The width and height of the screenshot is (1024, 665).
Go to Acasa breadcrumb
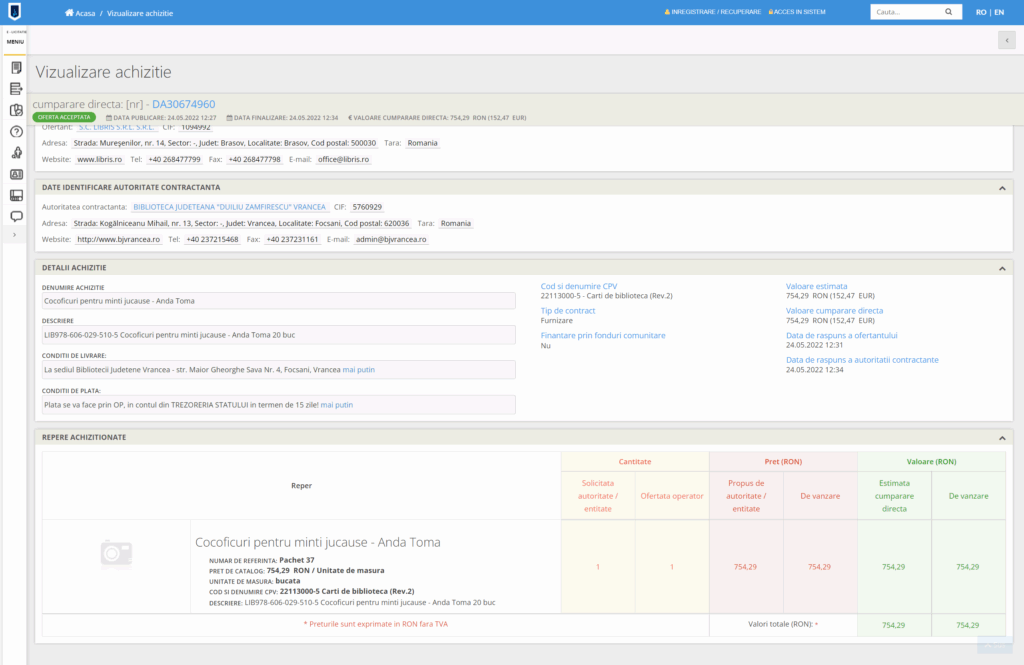pos(85,13)
